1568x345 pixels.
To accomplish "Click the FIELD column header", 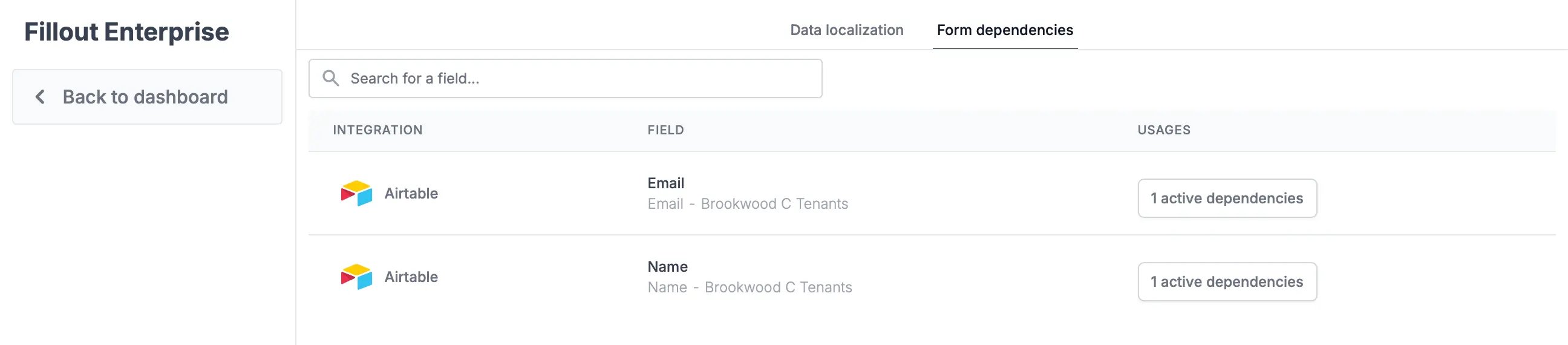I will tap(666, 130).
